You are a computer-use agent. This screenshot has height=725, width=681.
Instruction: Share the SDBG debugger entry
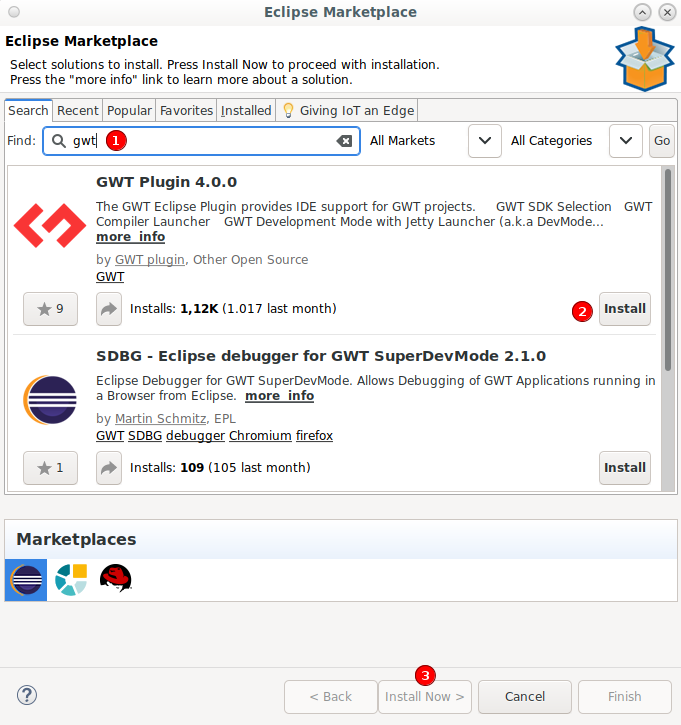(x=109, y=468)
